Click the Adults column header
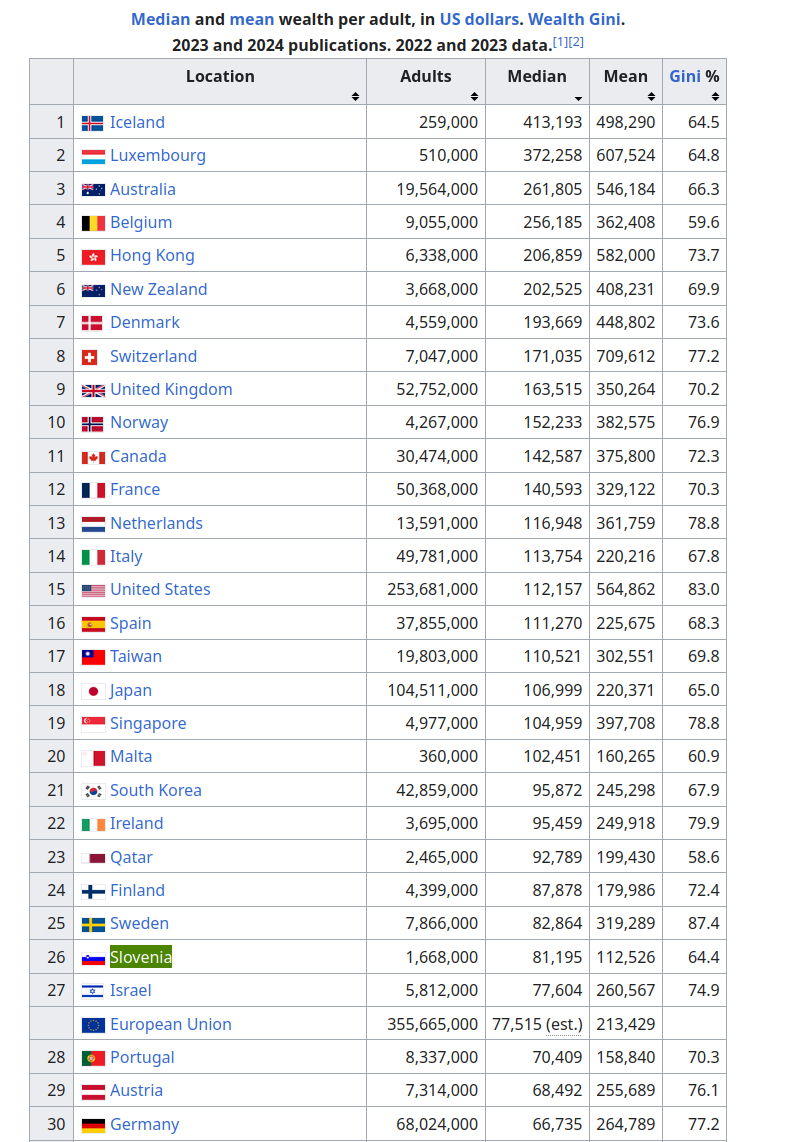This screenshot has width=803, height=1142. pos(426,82)
